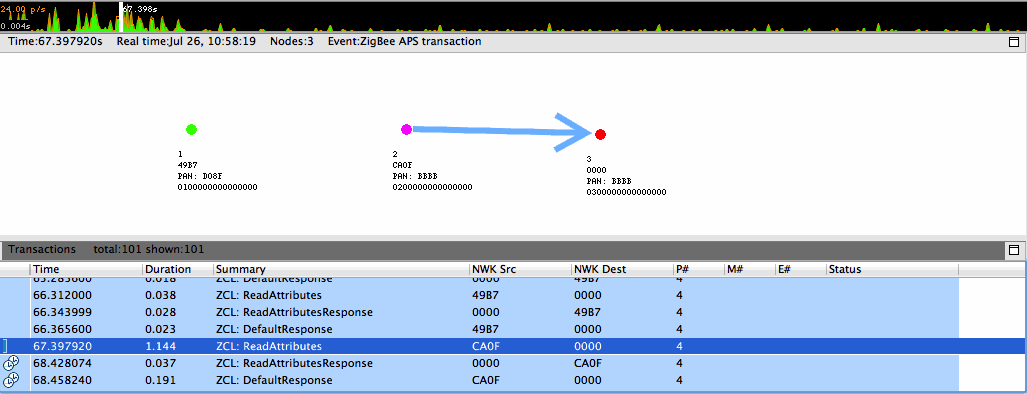Viewport: 1027px width, 394px height.
Task: Select highlighted ReadAttributes row at 67.397920
Action: point(513,346)
